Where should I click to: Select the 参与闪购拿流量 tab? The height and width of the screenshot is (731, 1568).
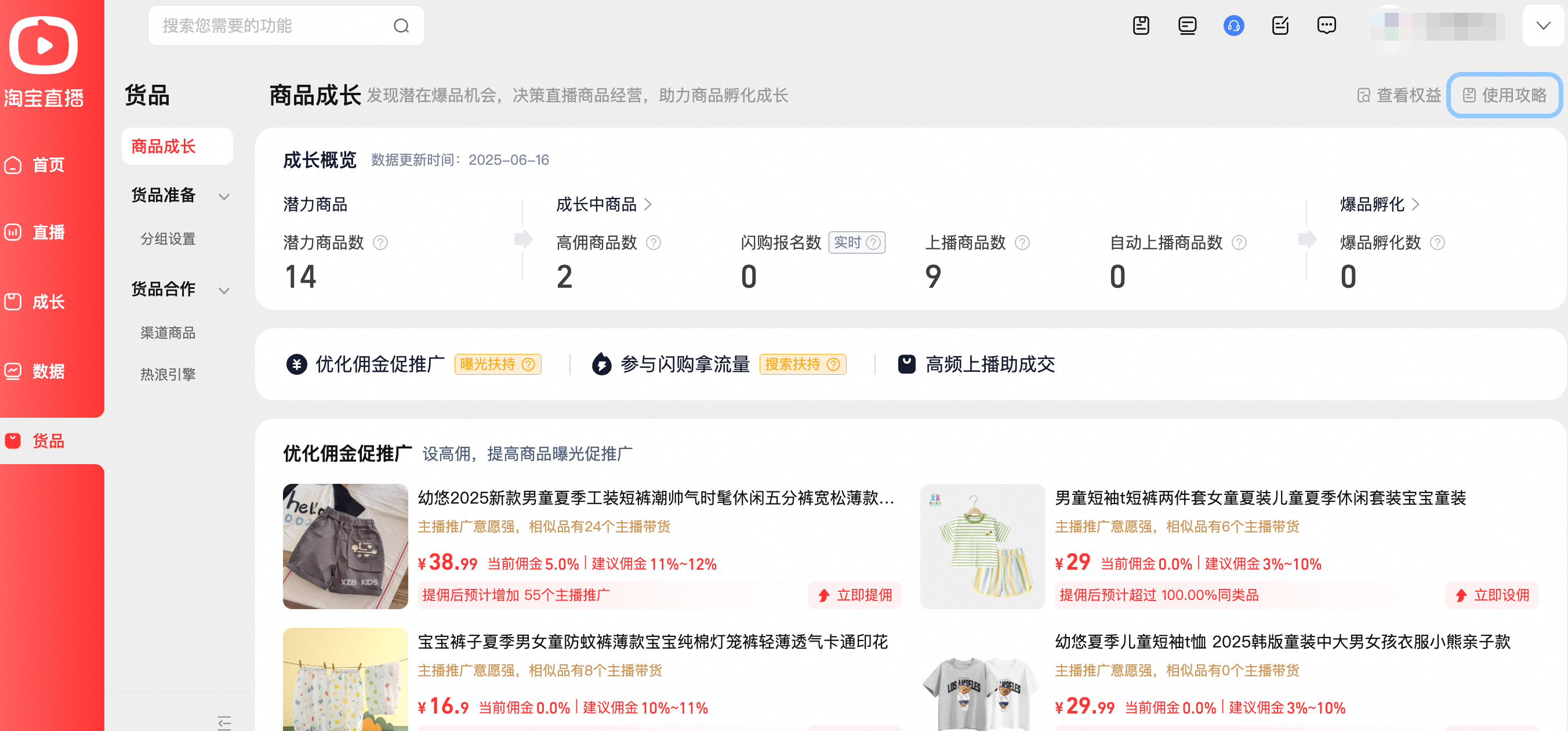tap(685, 364)
